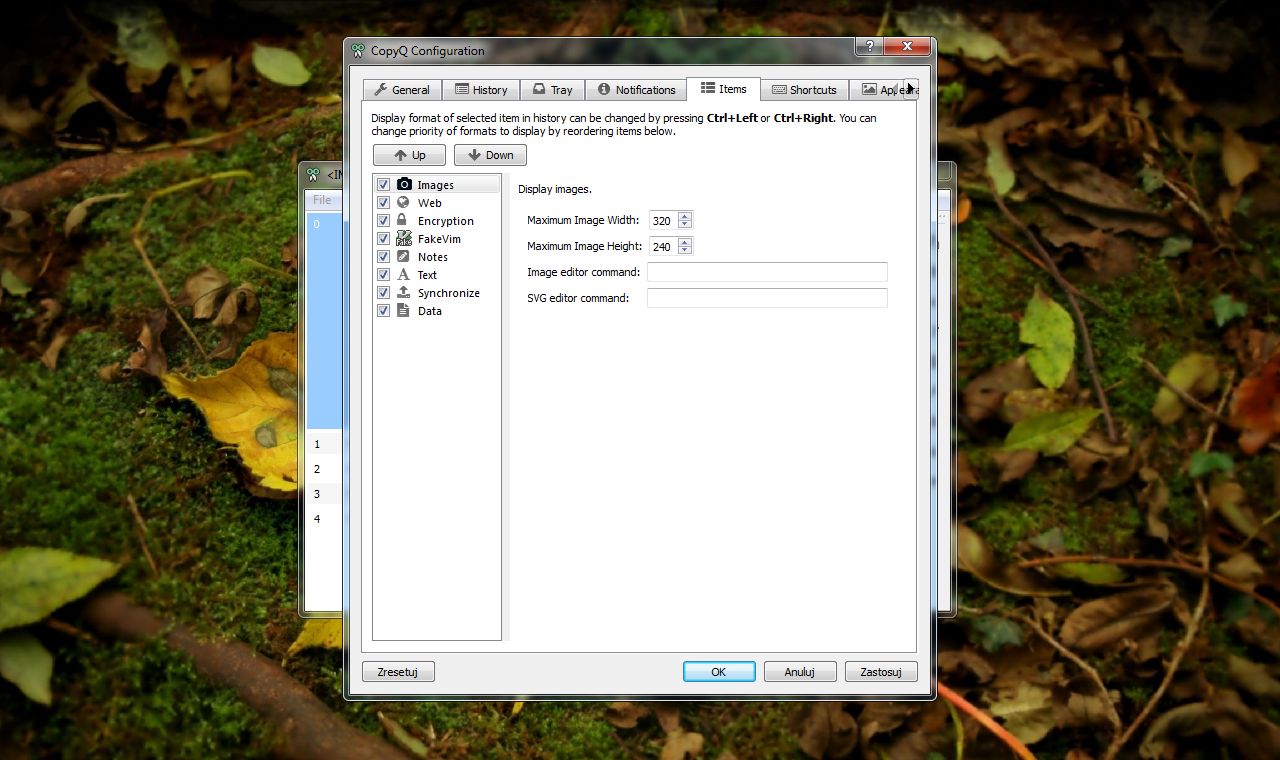Click the SVG editor command field
The image size is (1280, 760).
point(767,298)
